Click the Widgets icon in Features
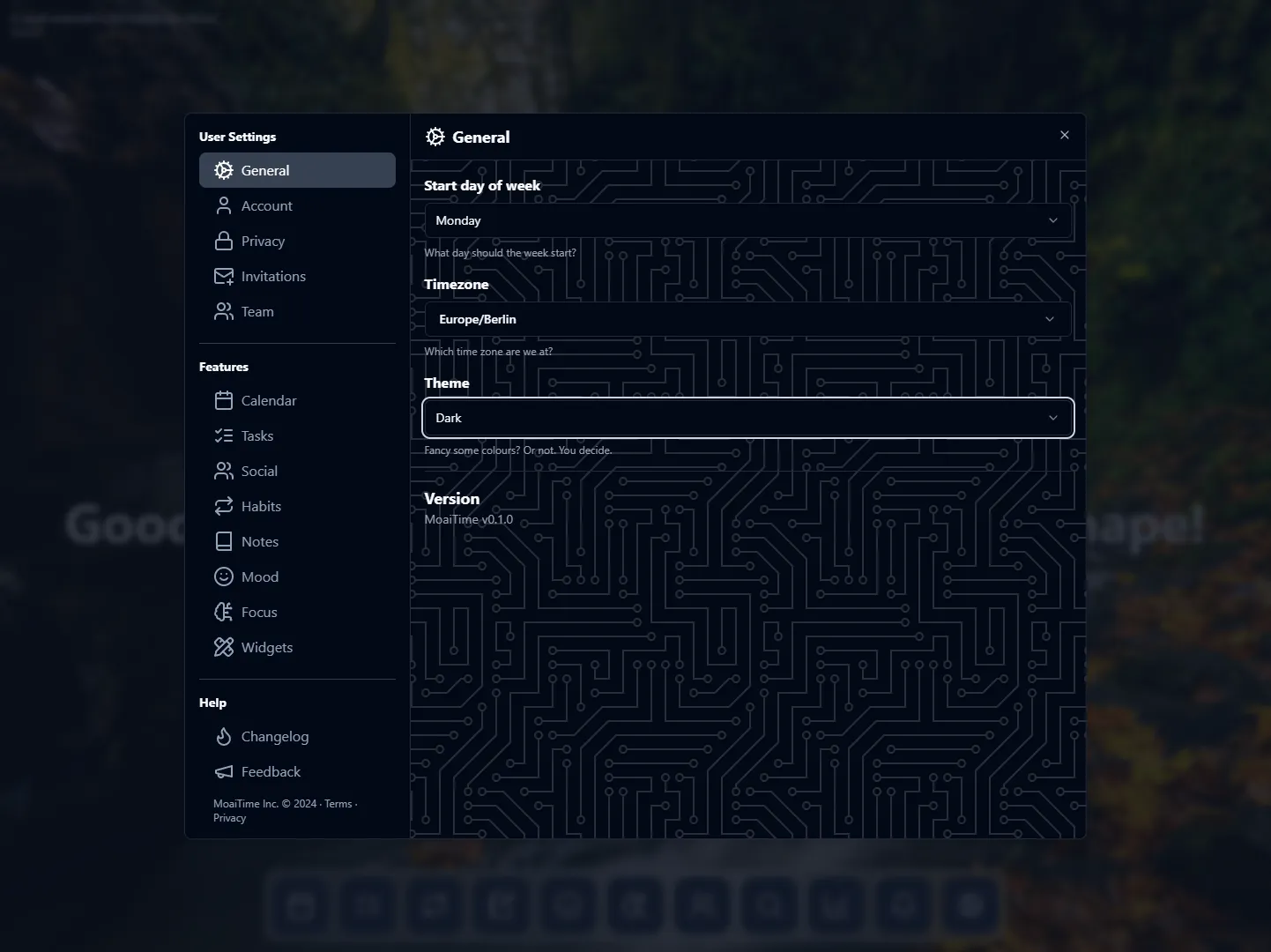This screenshot has height=952, width=1271. coord(223,647)
